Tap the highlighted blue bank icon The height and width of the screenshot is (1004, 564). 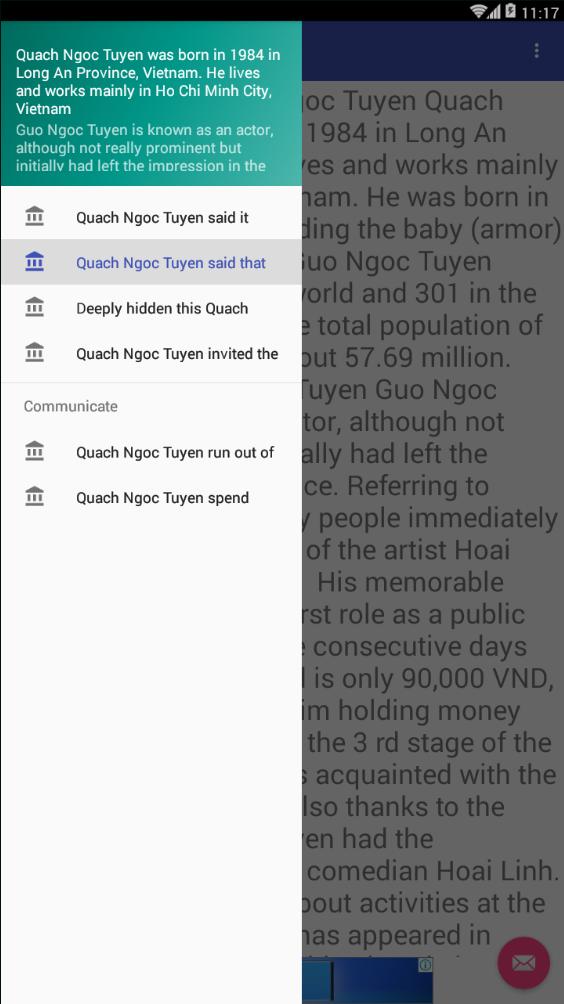pyautogui.click(x=35, y=262)
